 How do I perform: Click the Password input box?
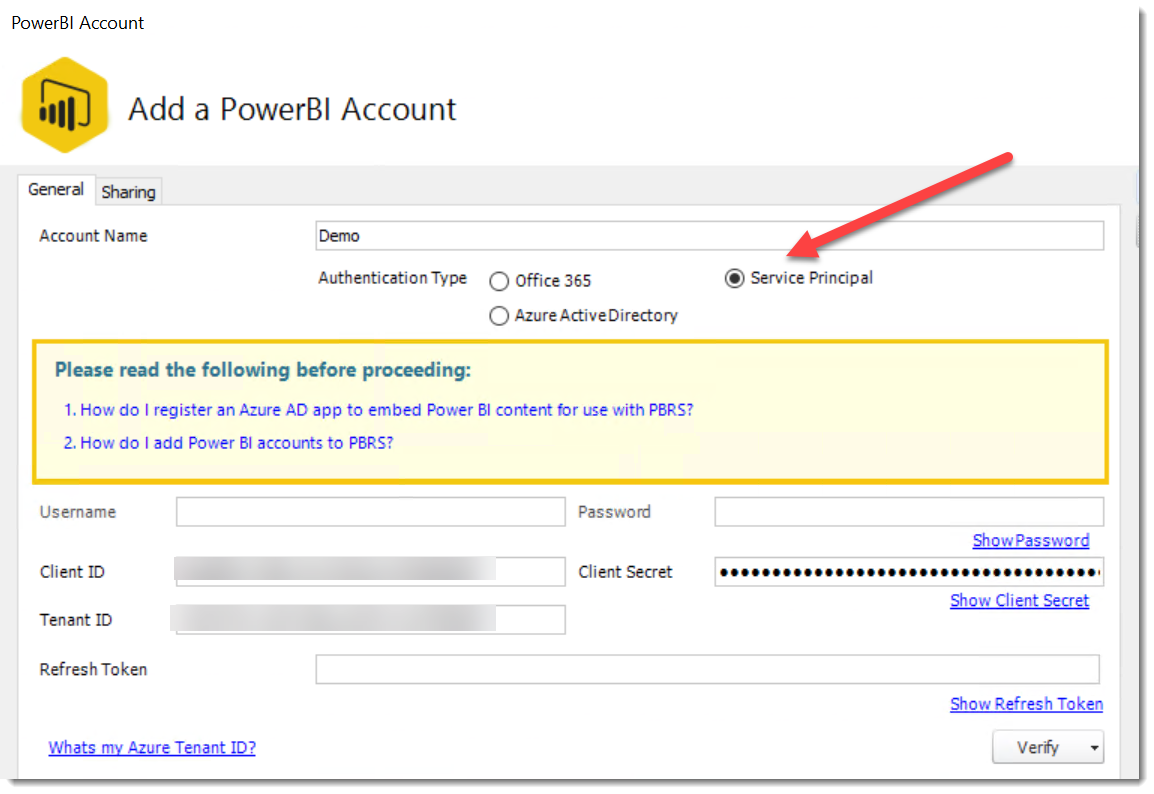click(x=908, y=511)
